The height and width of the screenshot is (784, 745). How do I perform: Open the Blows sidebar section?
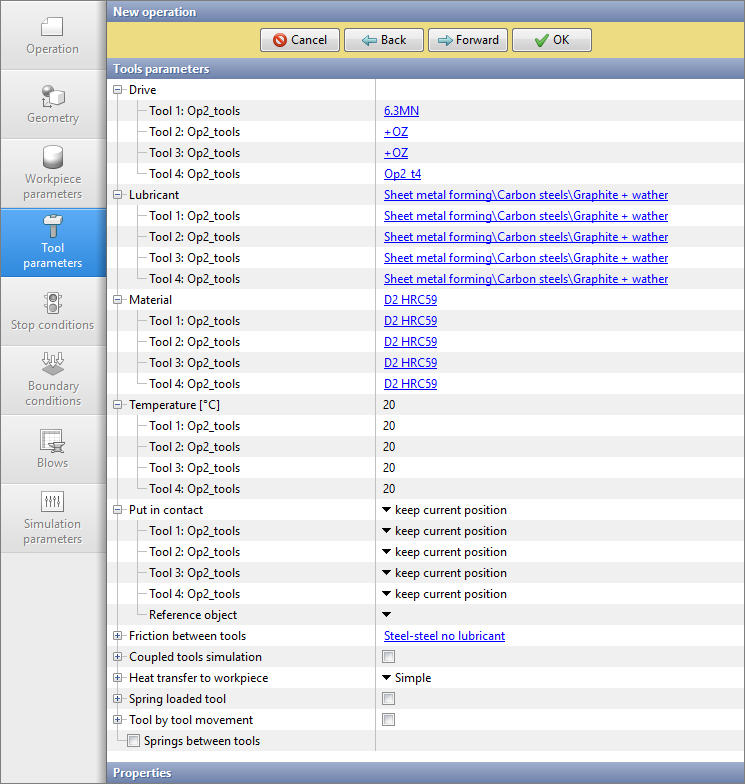coord(52,449)
